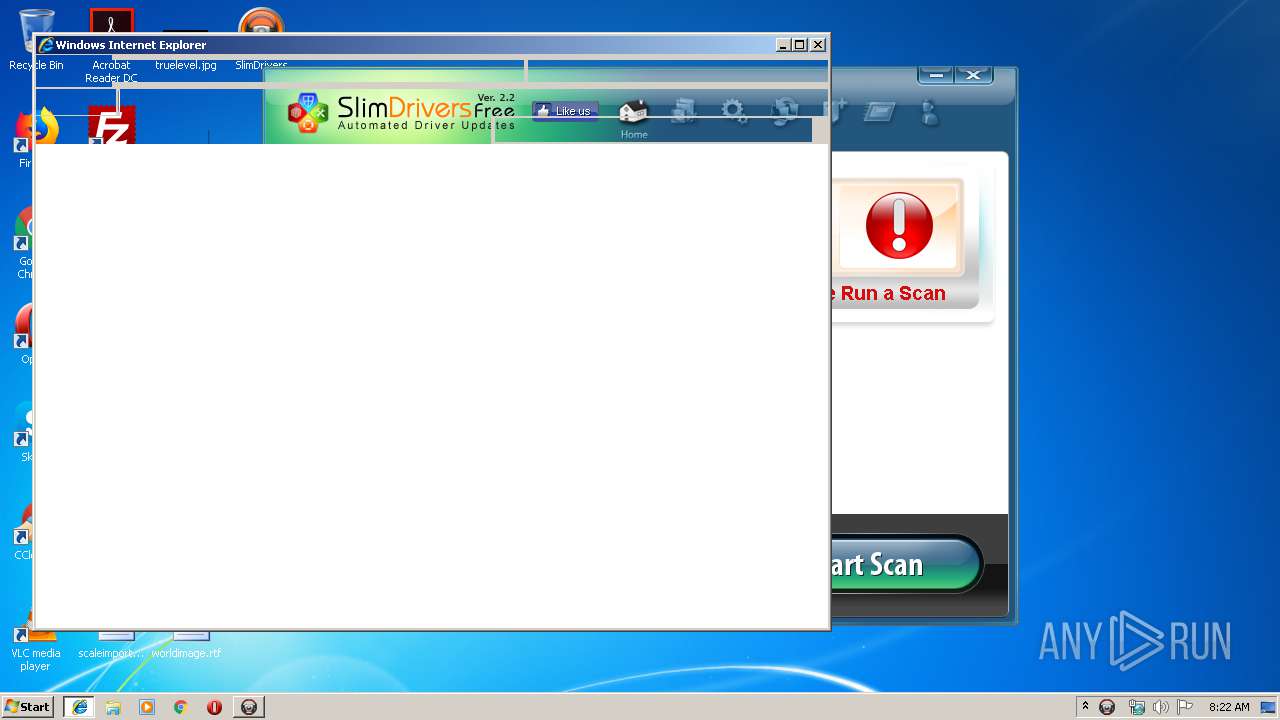Click the Like us Facebook button

coord(565,111)
